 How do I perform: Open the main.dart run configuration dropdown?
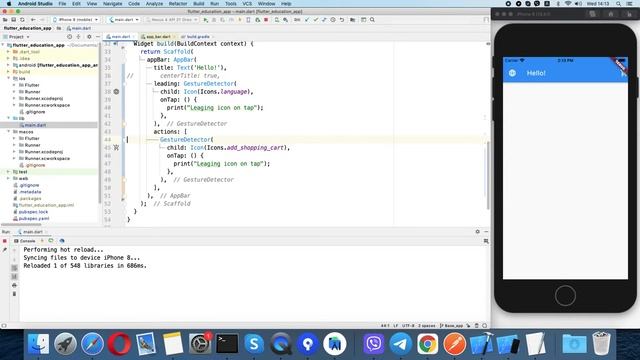pos(124,20)
